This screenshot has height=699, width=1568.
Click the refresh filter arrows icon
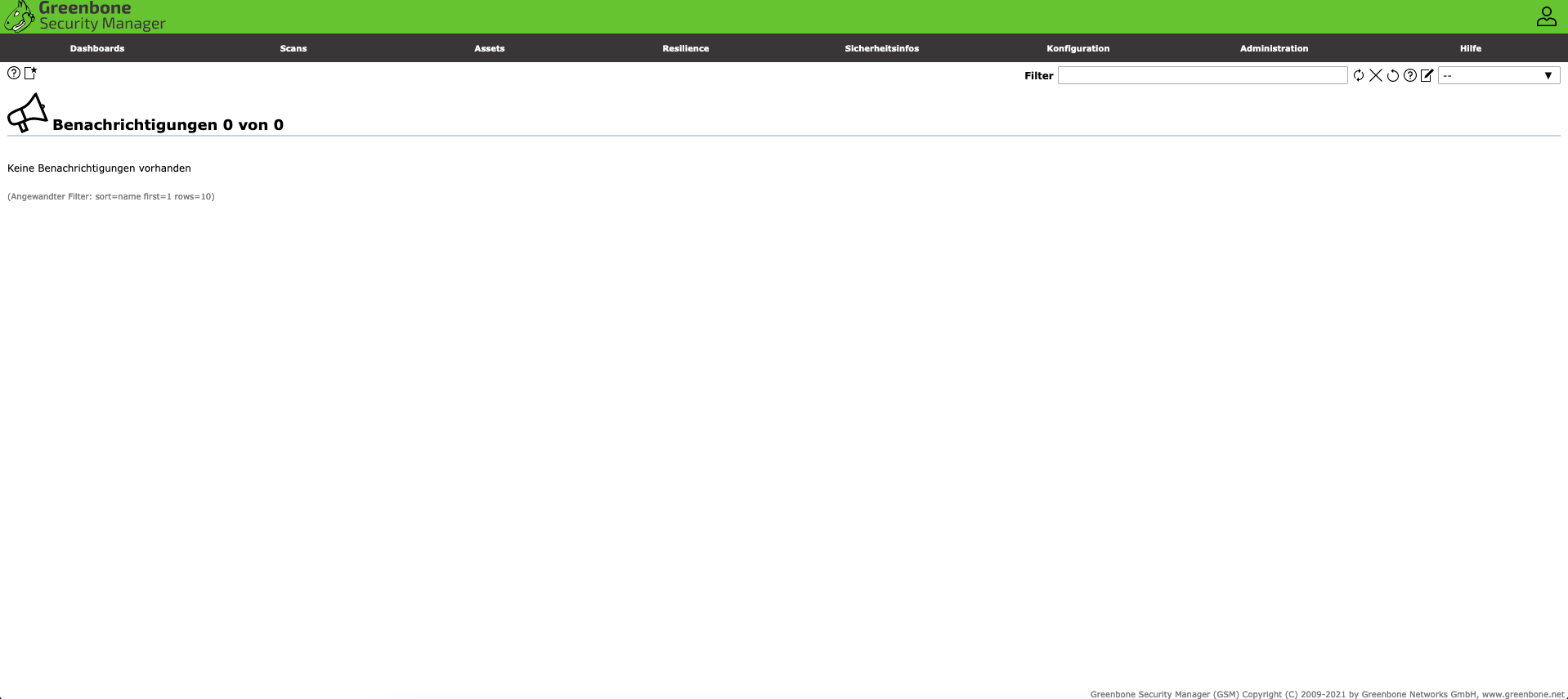tap(1359, 75)
